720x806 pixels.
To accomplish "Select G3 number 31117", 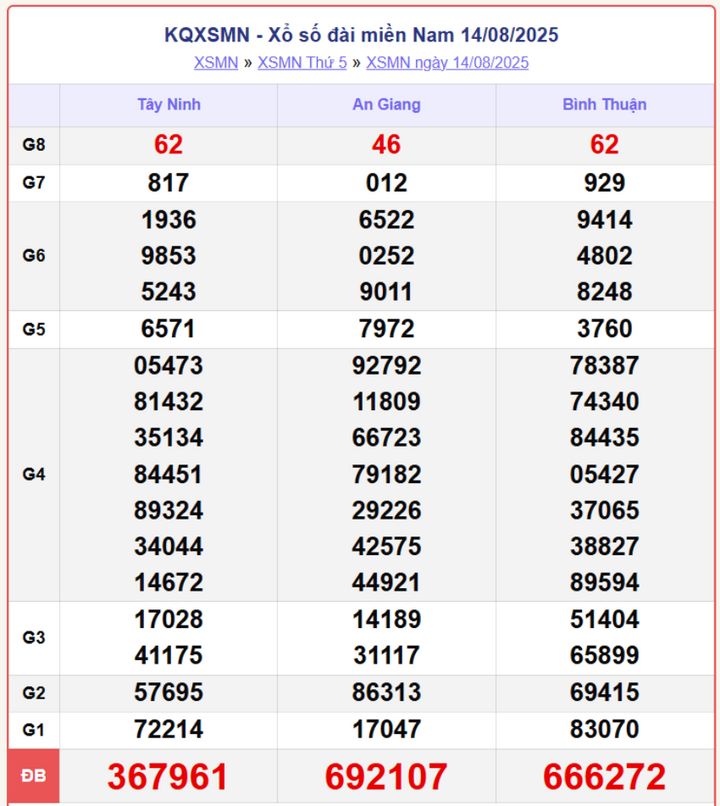I will tap(386, 656).
